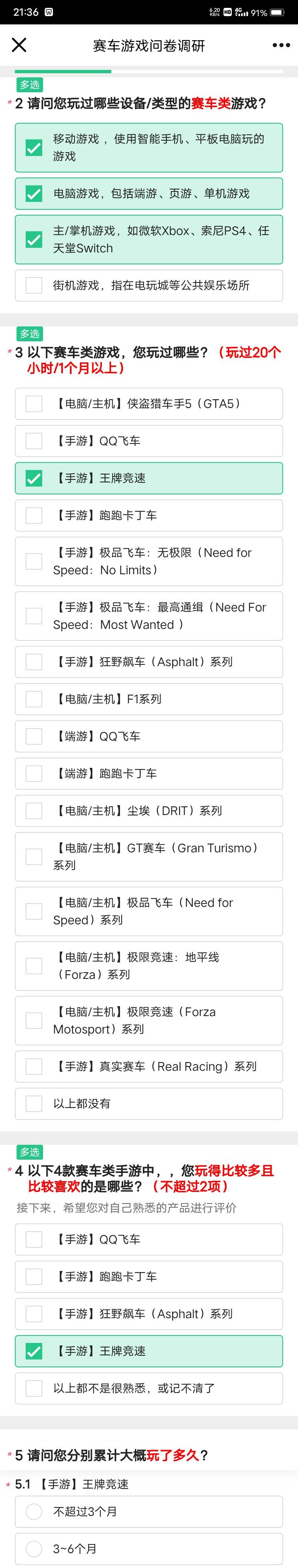Uncheck 电脑游戏 option in question 2

click(149, 194)
